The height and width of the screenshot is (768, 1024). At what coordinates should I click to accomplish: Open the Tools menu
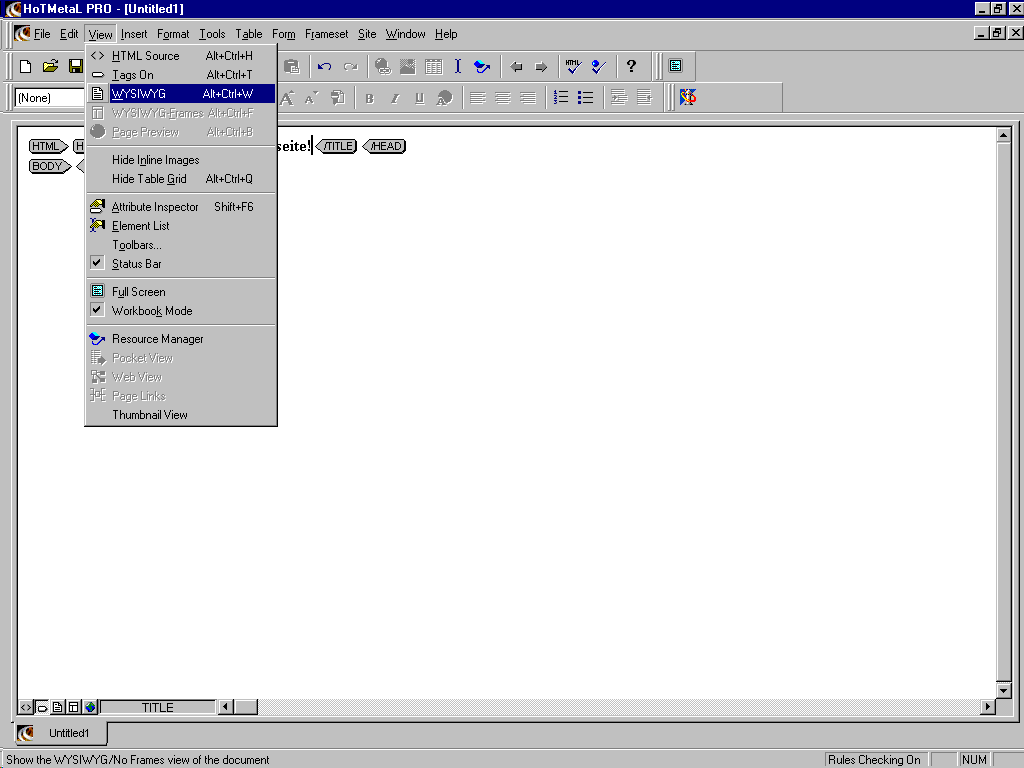tap(212, 34)
